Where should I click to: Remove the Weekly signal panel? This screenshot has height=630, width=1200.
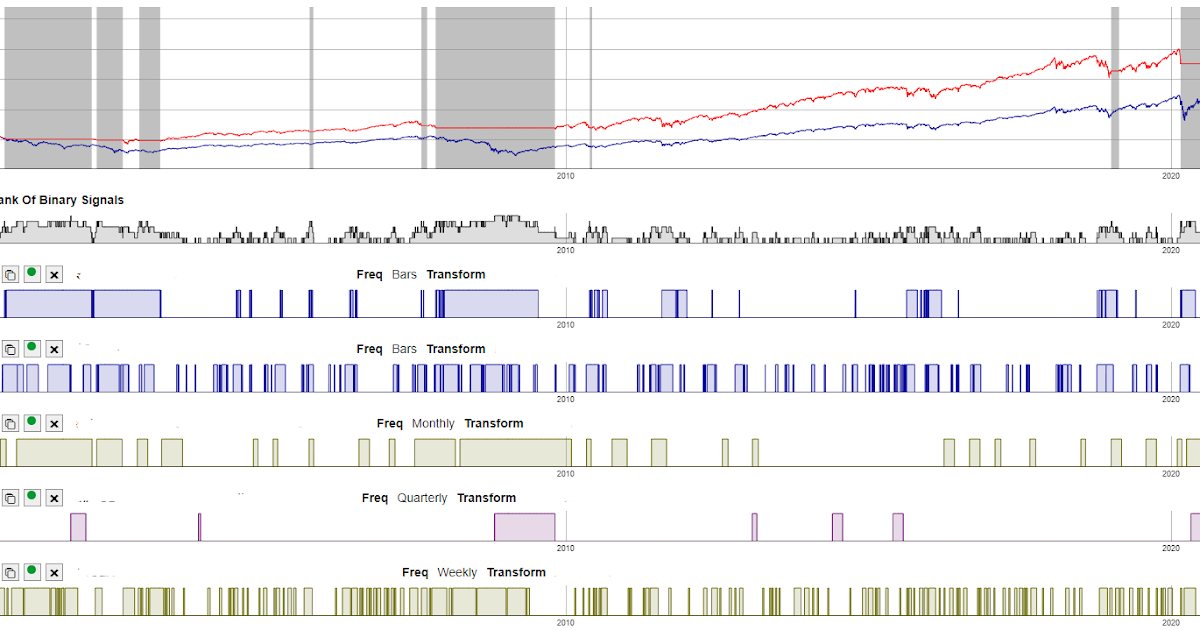pos(54,572)
